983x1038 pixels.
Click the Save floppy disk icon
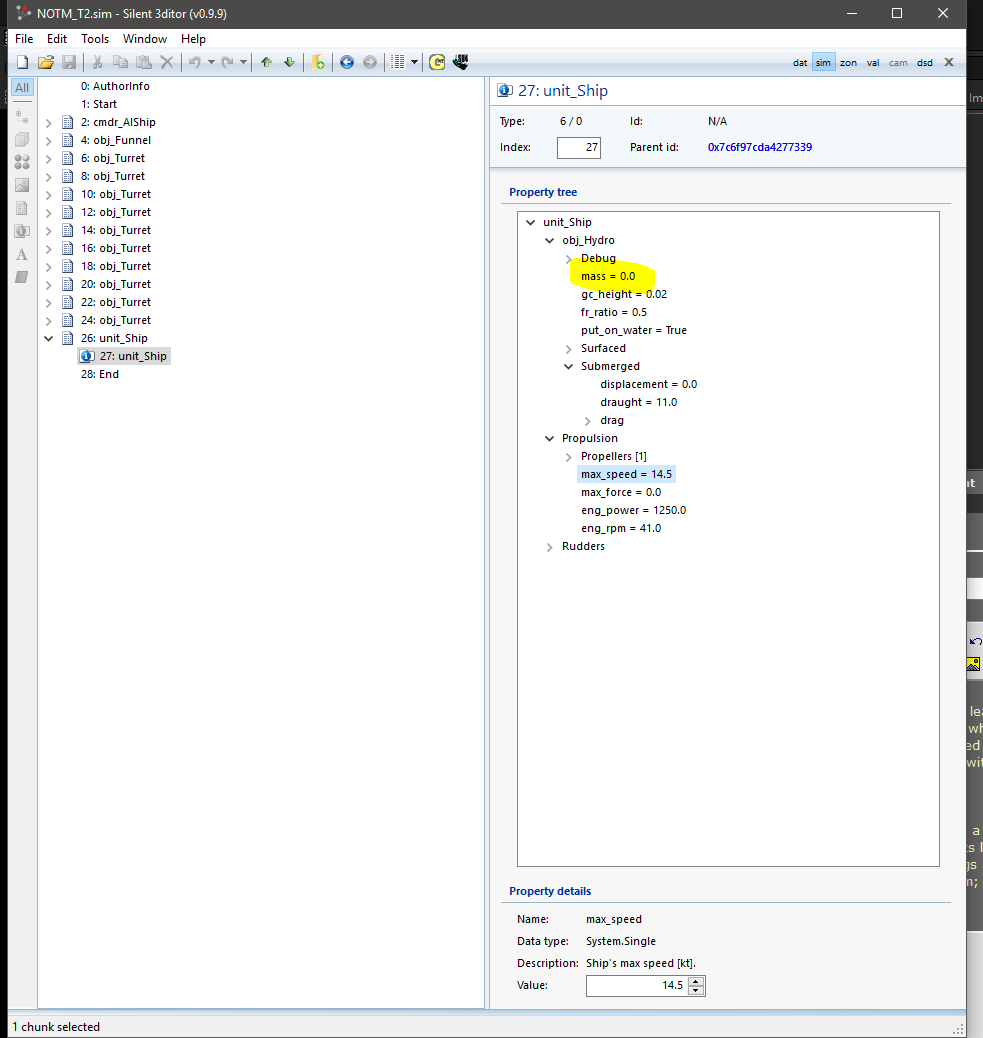(69, 62)
